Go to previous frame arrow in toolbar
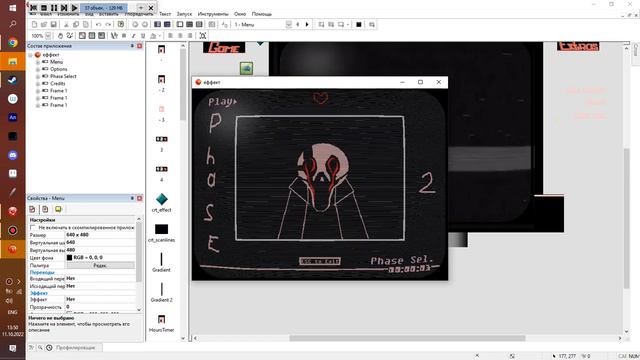Image resolution: width=640 pixels, height=360 pixels. coord(298,24)
